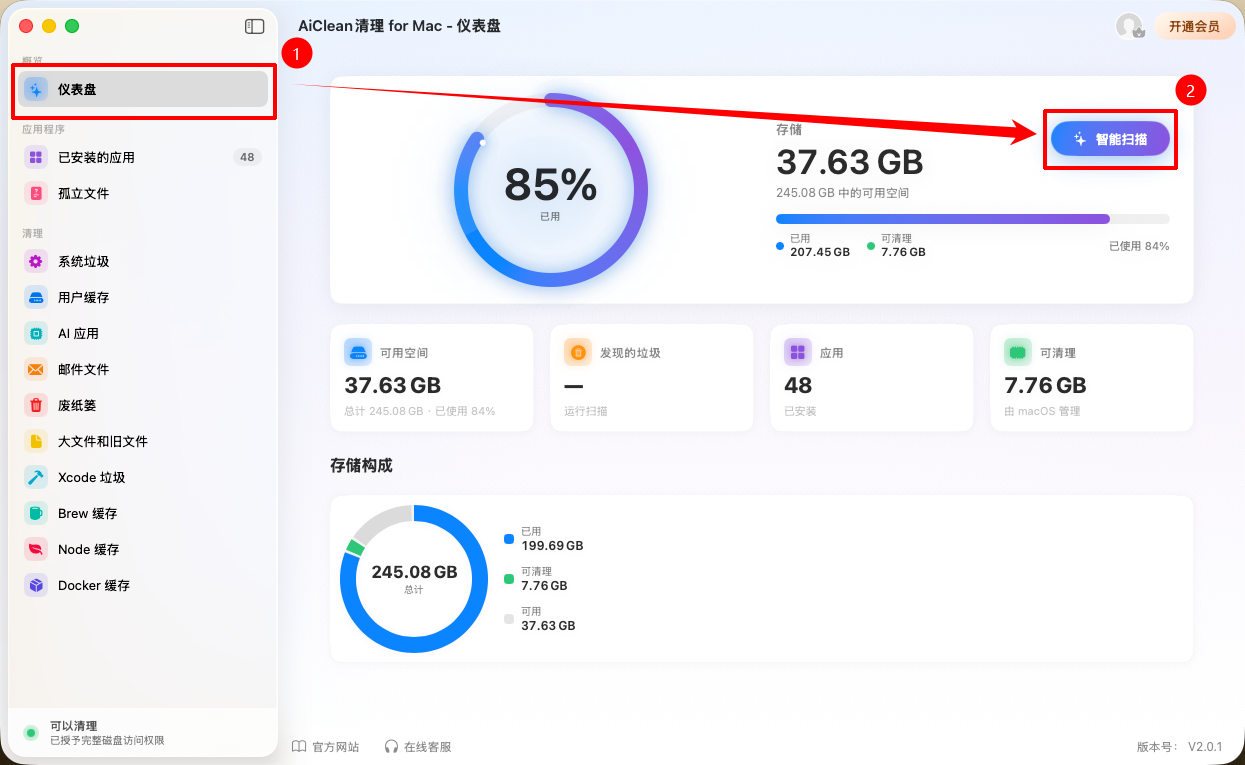
Task: Click the 运行扫描 text in junk card
Action: (585, 411)
